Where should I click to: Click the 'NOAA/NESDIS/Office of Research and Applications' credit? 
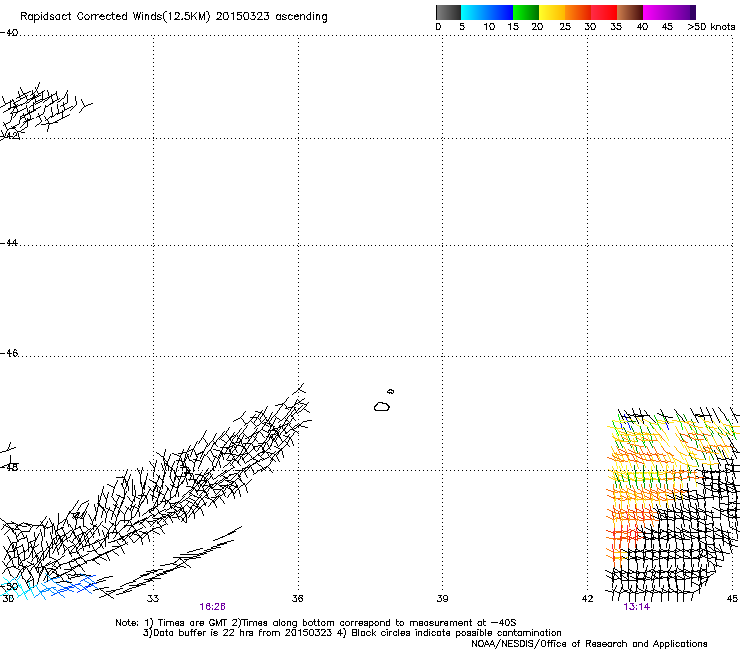pyautogui.click(x=589, y=644)
